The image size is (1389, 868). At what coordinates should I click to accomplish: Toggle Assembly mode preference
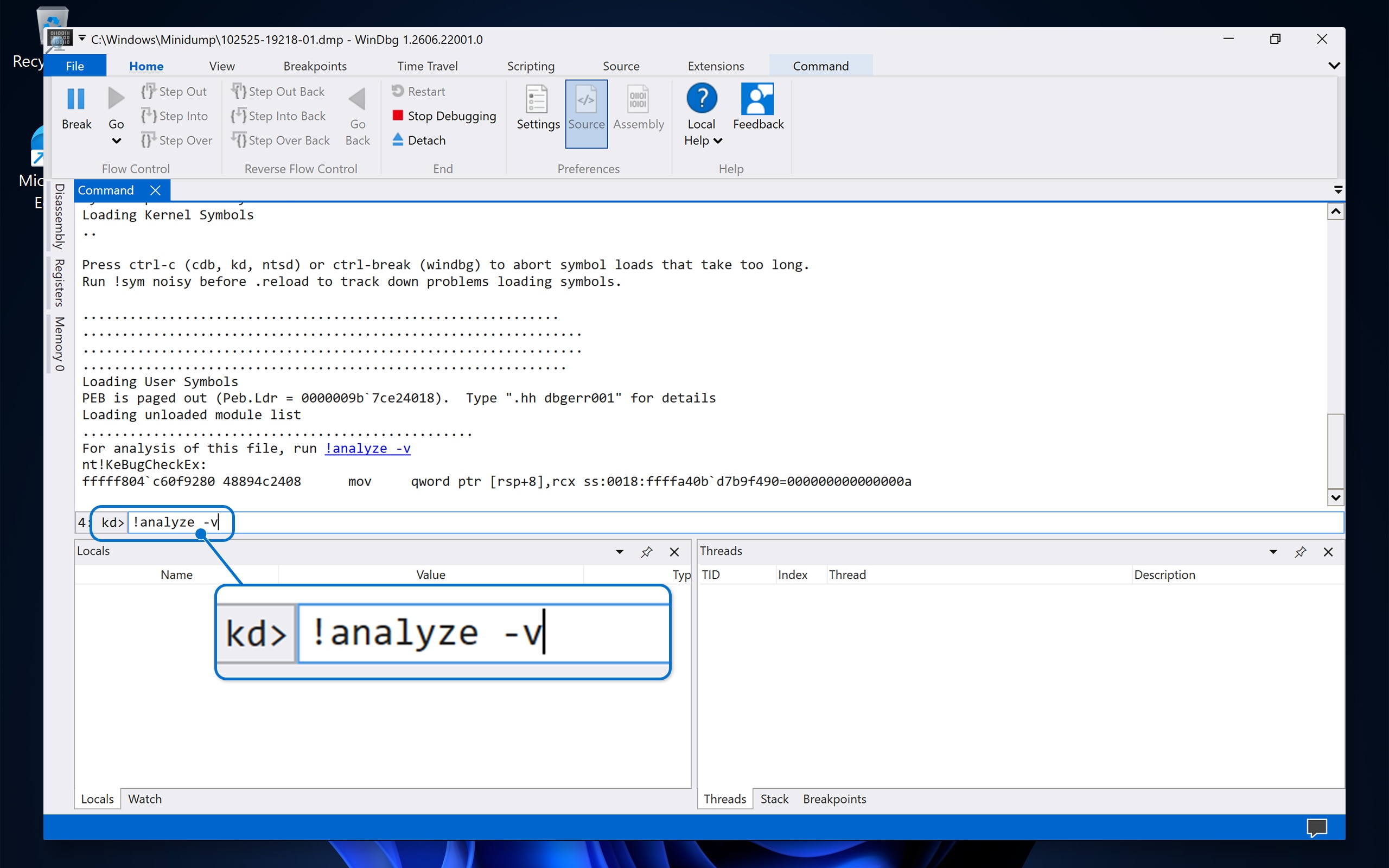638,108
